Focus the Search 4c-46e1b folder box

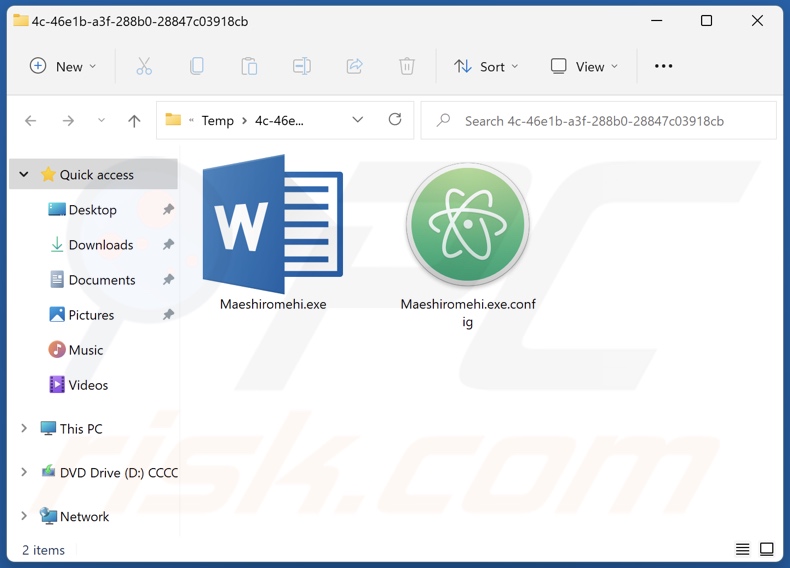click(599, 120)
